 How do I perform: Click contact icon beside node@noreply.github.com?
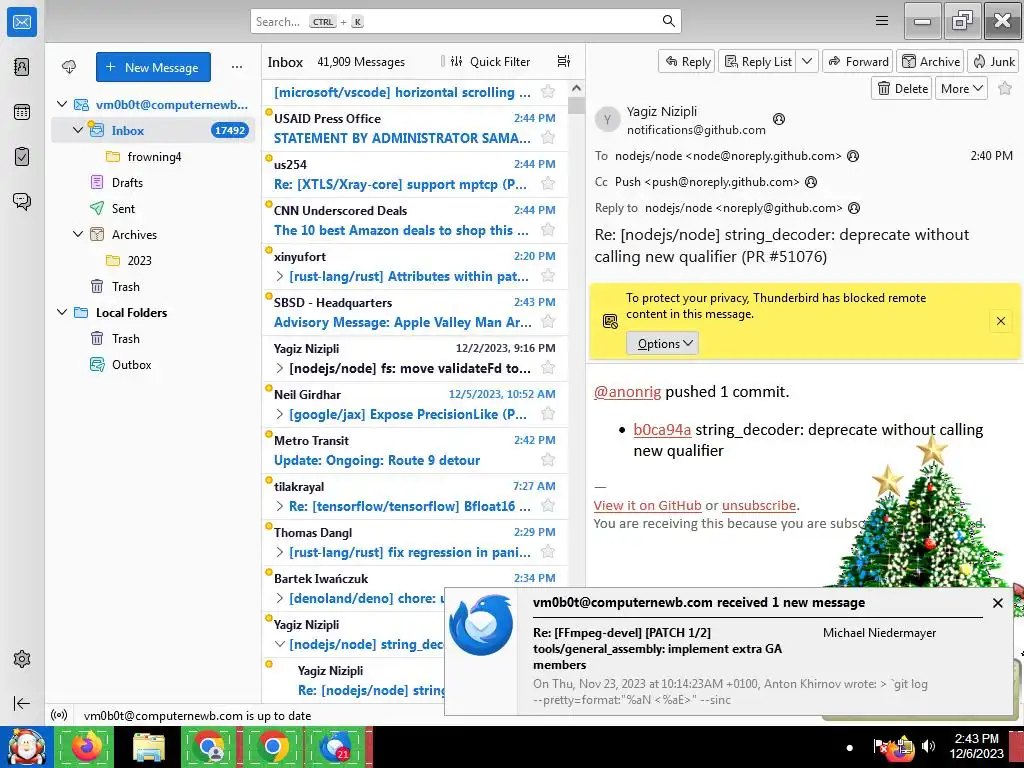[853, 156]
